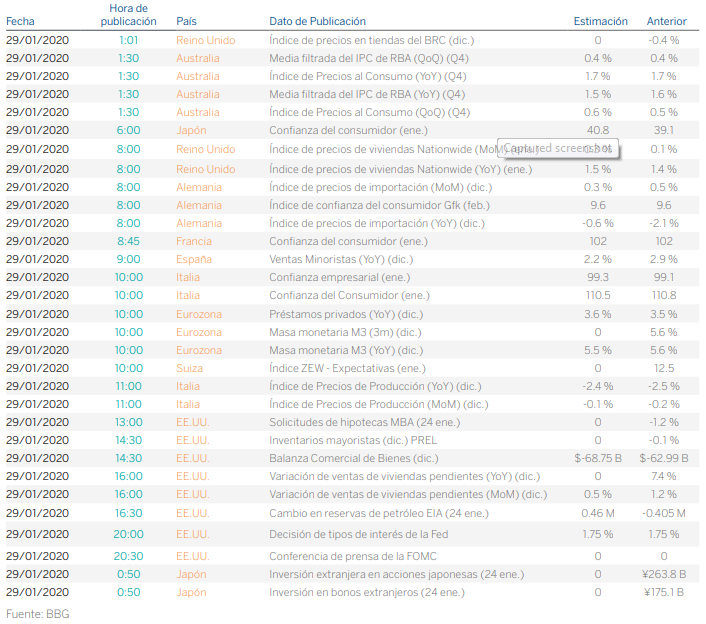706x624 pixels.
Task: Click the Fuente: BBG source note
Action: pos(37,613)
